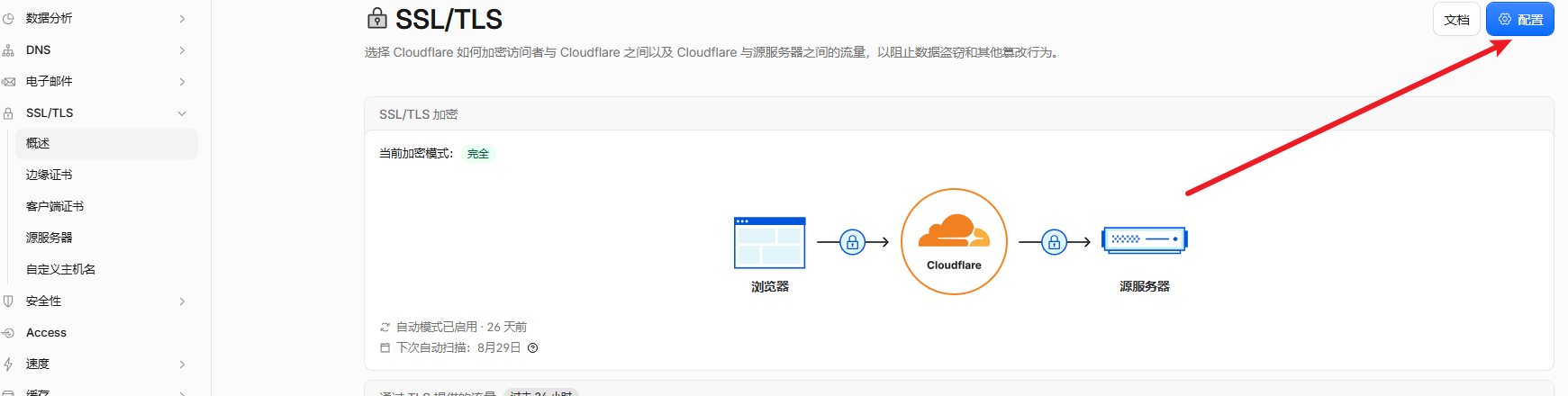
Task: Select the 概述 submenu item
Action: pos(106,144)
